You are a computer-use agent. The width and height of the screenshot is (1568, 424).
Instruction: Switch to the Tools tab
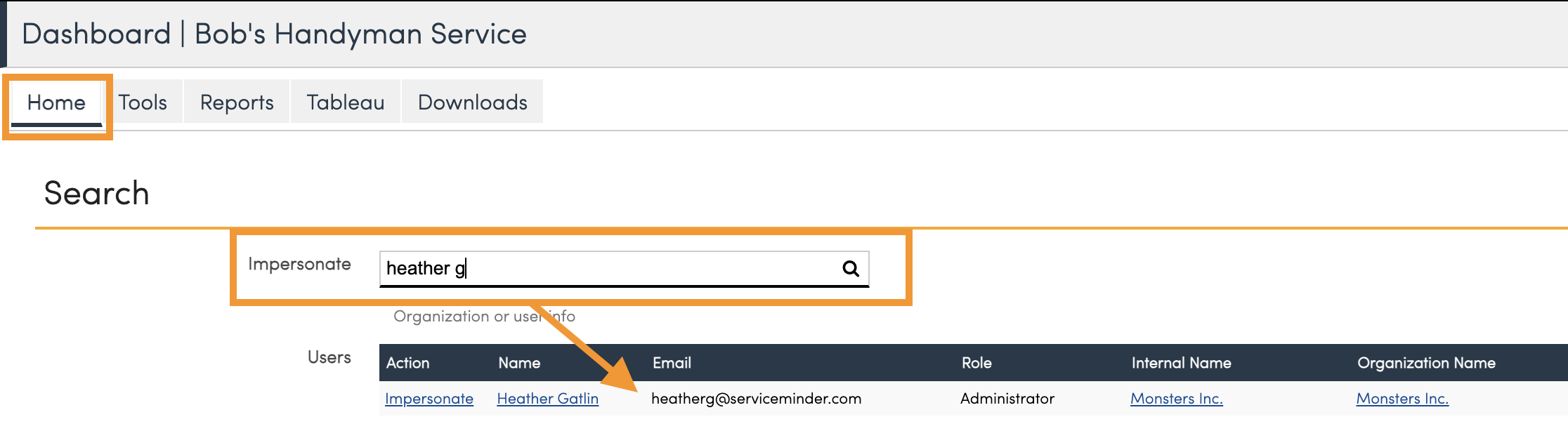(x=143, y=102)
